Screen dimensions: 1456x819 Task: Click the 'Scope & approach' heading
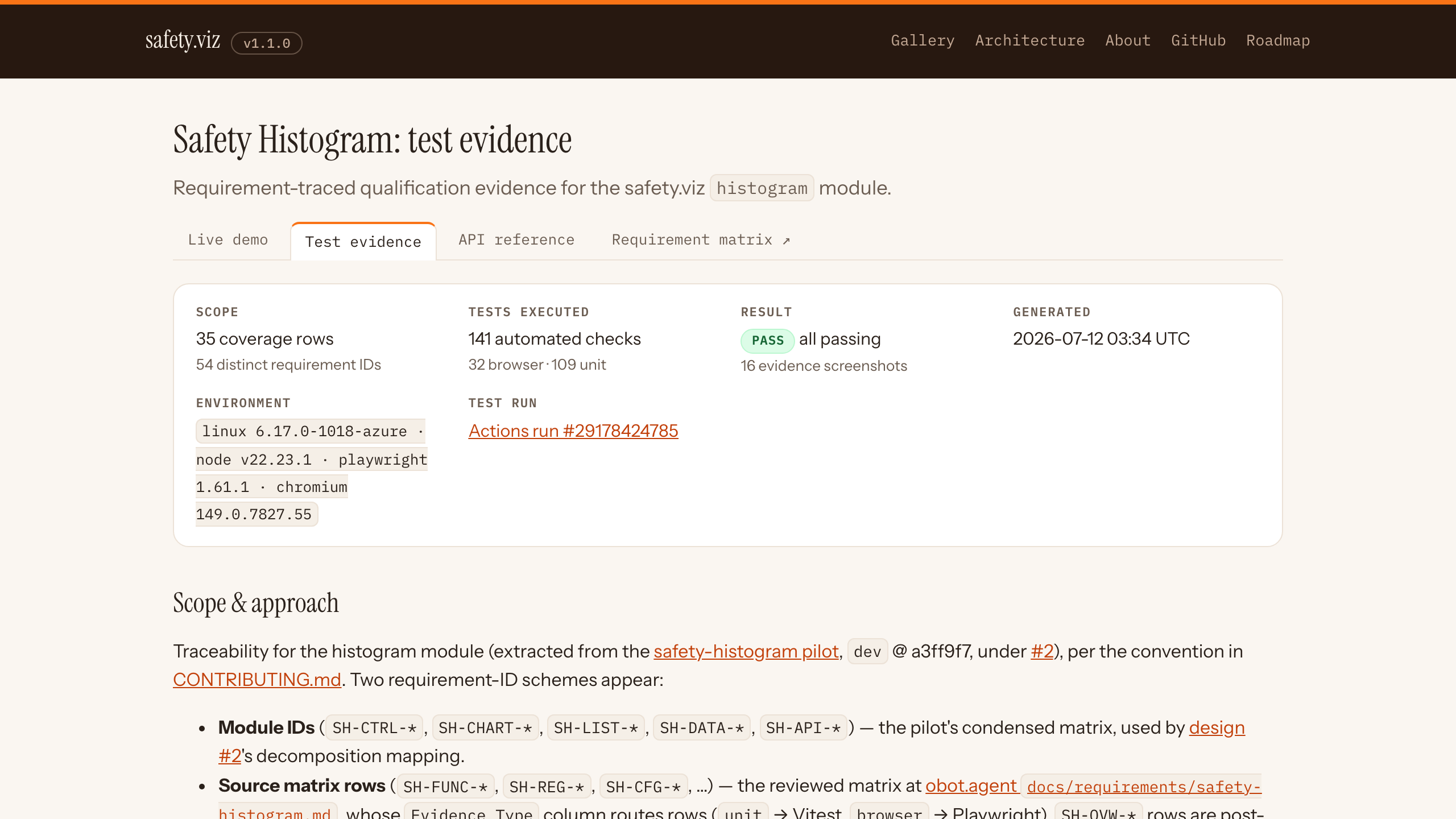256,603
